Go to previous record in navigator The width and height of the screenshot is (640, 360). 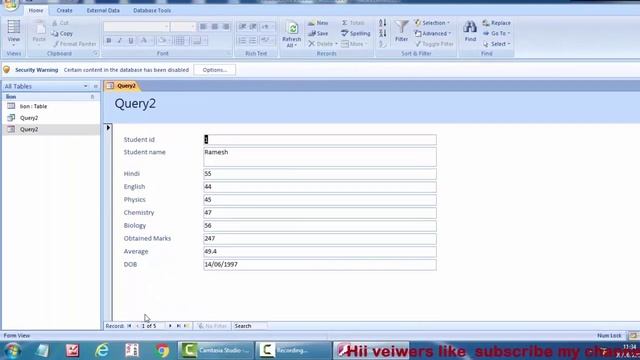(x=137, y=326)
